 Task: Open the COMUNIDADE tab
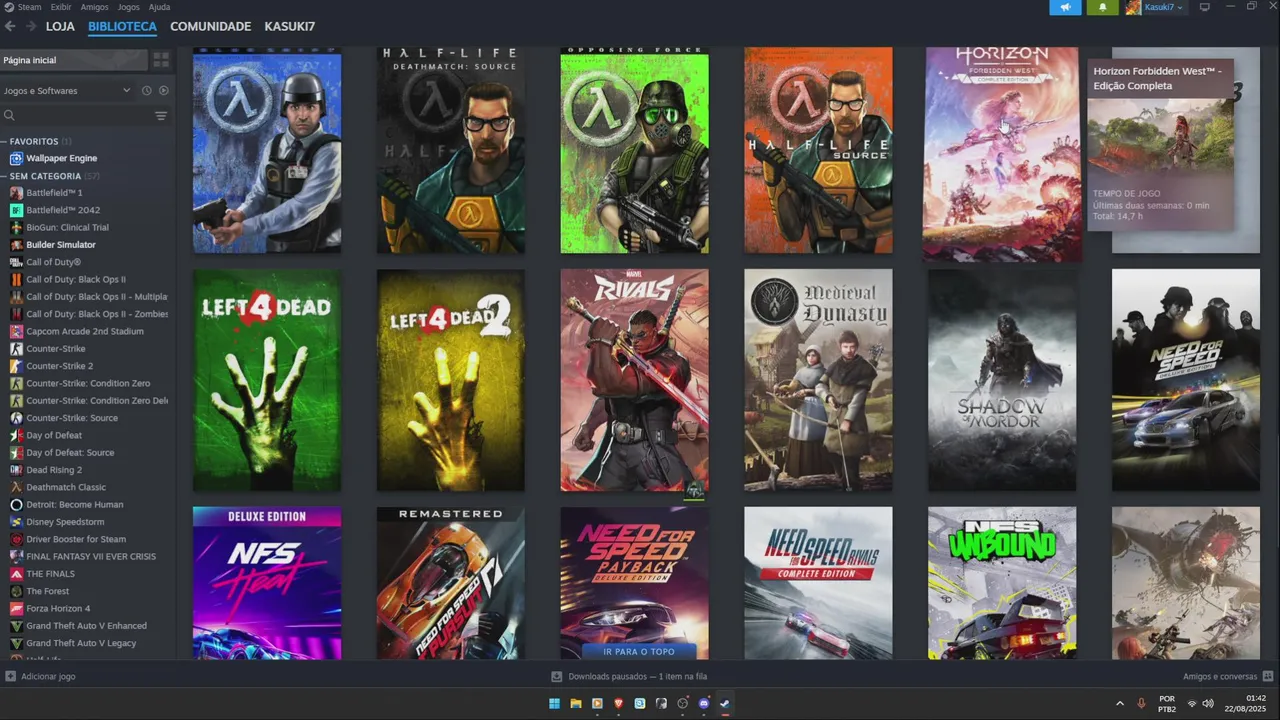210,26
